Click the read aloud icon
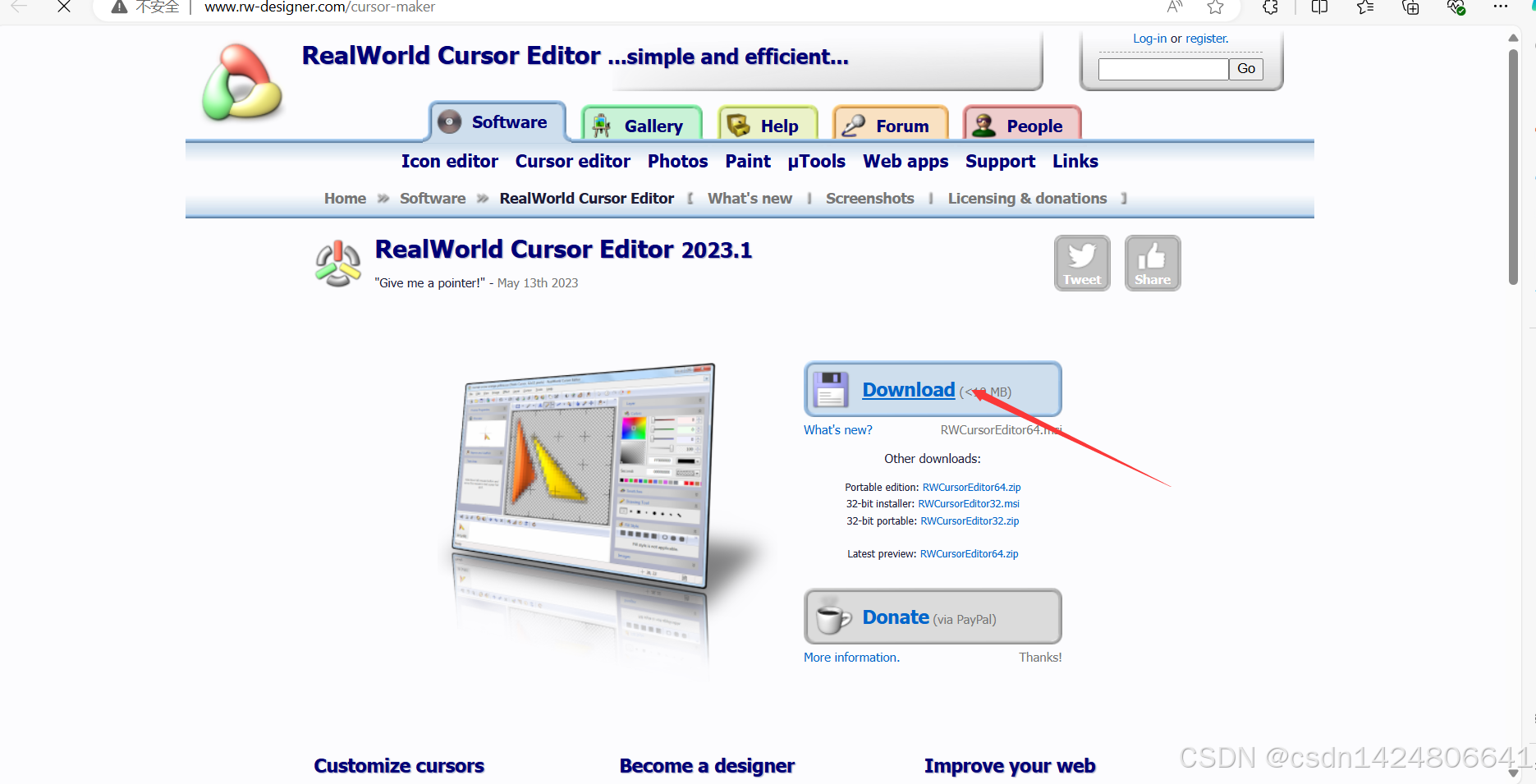Screen dimensions: 1536x784 1175,7
